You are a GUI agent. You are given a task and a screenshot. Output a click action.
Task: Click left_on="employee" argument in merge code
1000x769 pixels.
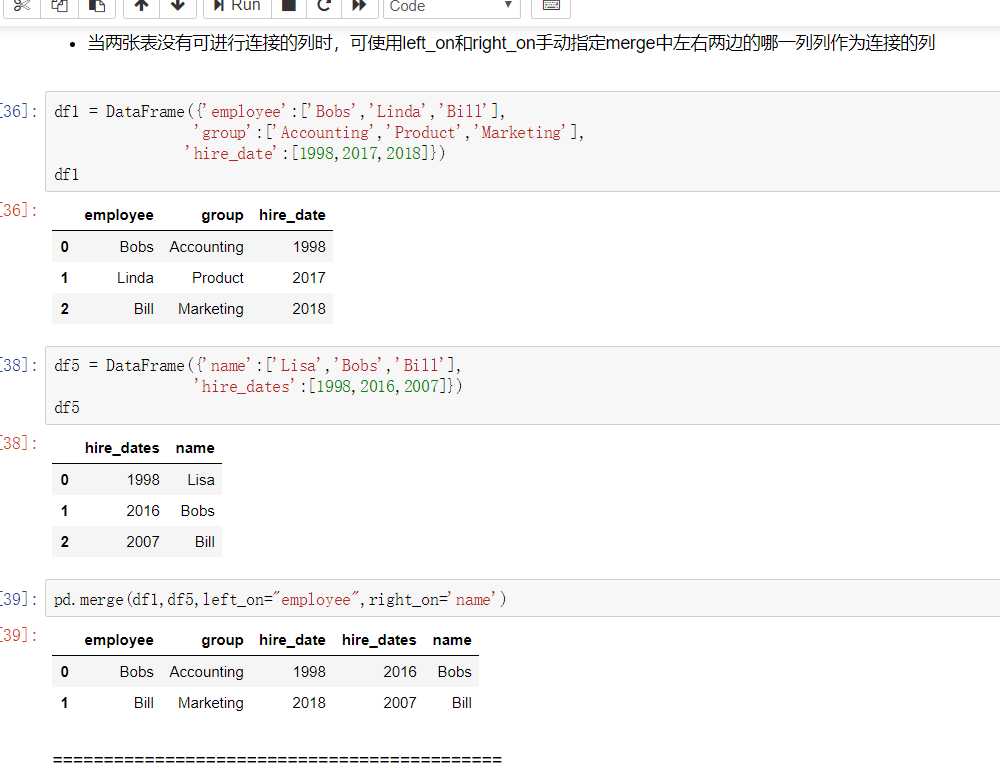point(281,599)
